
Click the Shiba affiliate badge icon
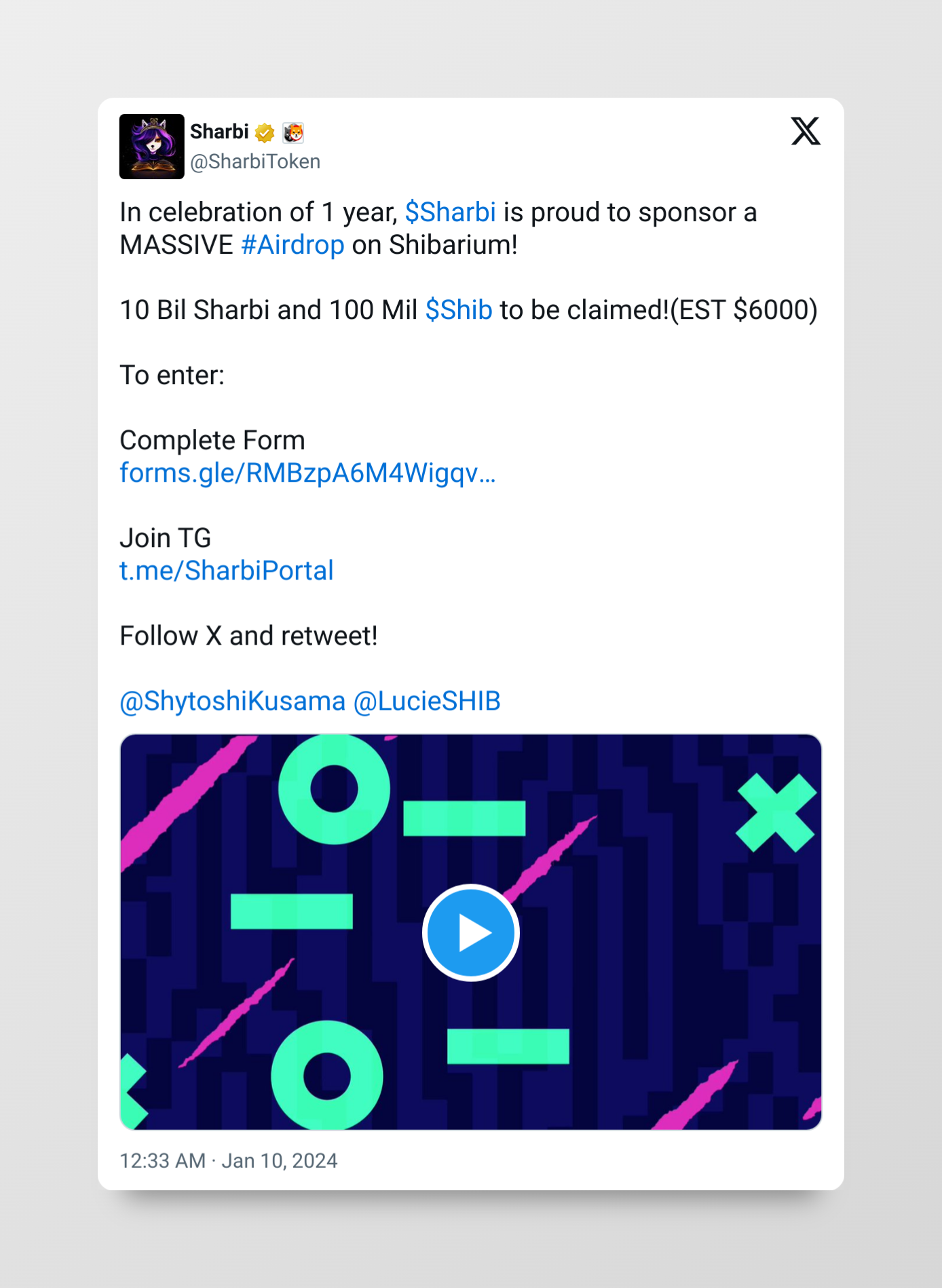point(293,132)
